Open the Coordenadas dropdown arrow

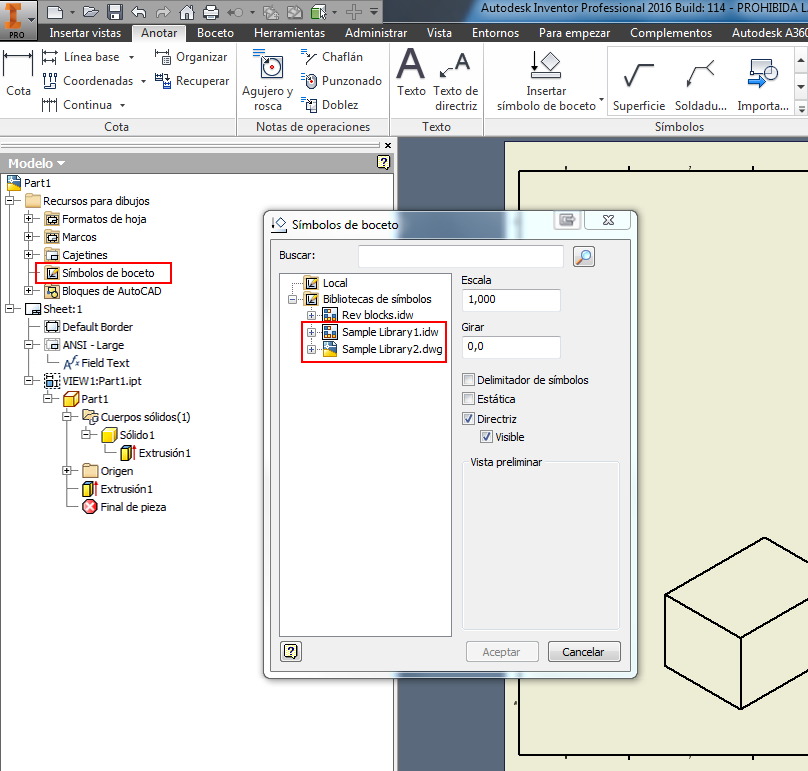pyautogui.click(x=143, y=81)
